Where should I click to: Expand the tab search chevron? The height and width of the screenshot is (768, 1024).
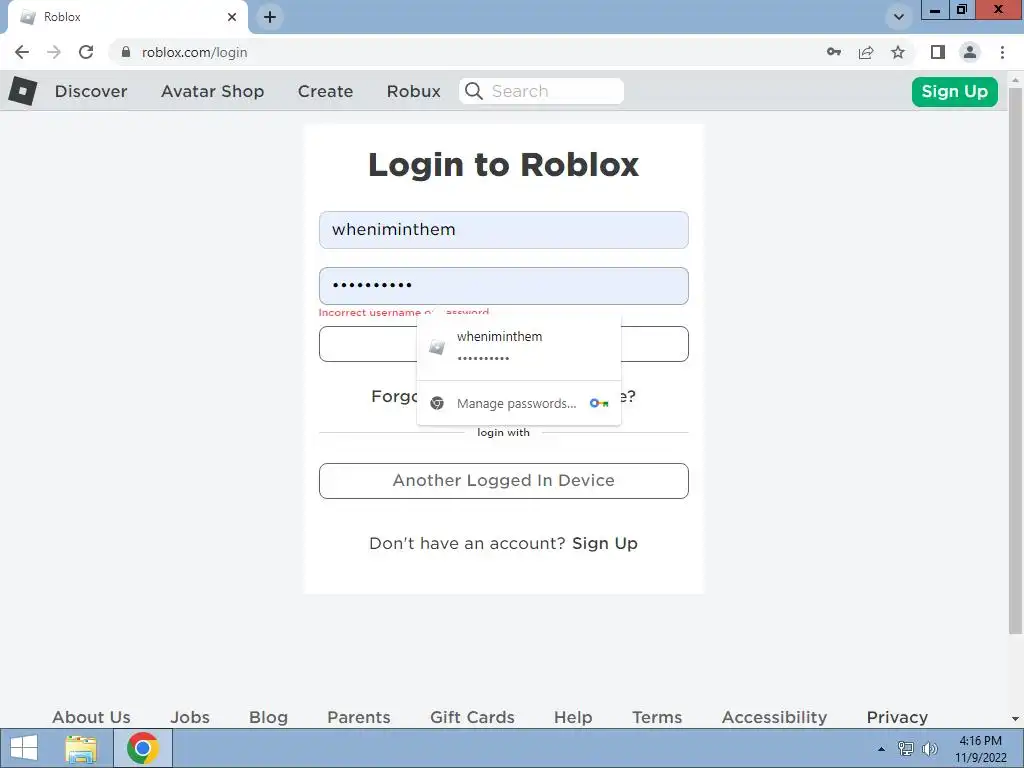pos(899,17)
